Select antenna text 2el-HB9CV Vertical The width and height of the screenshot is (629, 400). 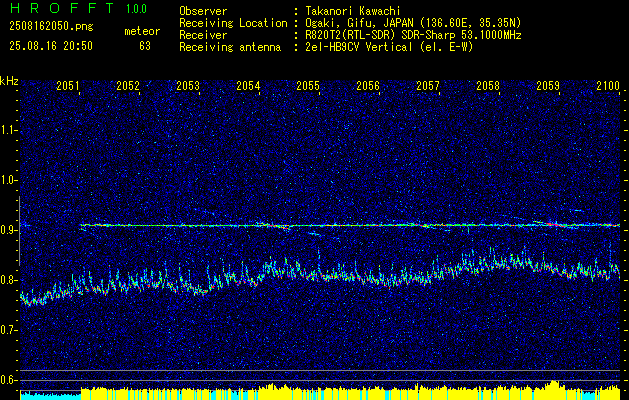[359, 47]
